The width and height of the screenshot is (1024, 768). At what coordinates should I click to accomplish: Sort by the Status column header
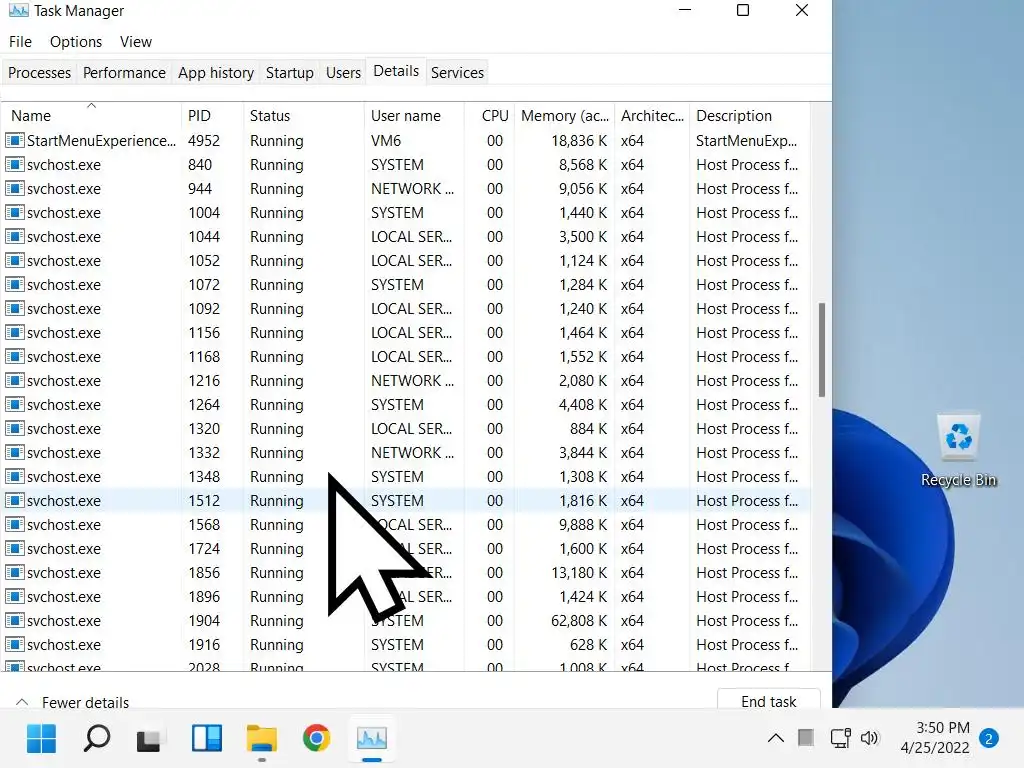303,116
